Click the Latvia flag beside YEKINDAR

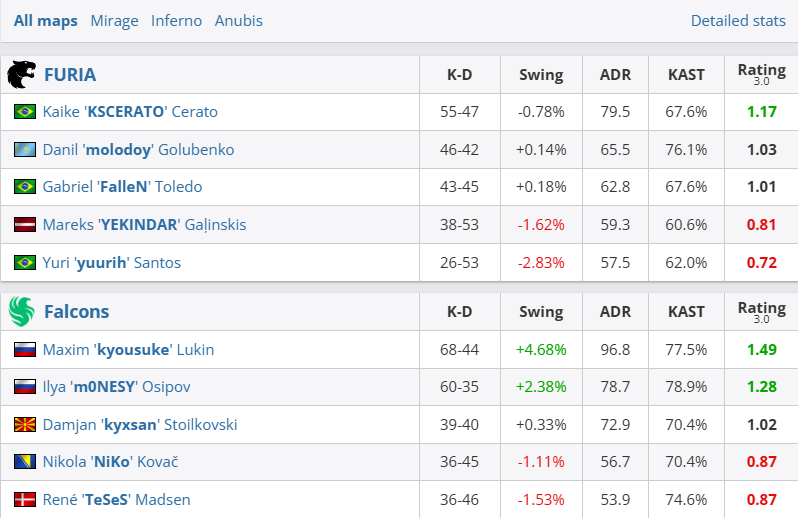coord(25,225)
